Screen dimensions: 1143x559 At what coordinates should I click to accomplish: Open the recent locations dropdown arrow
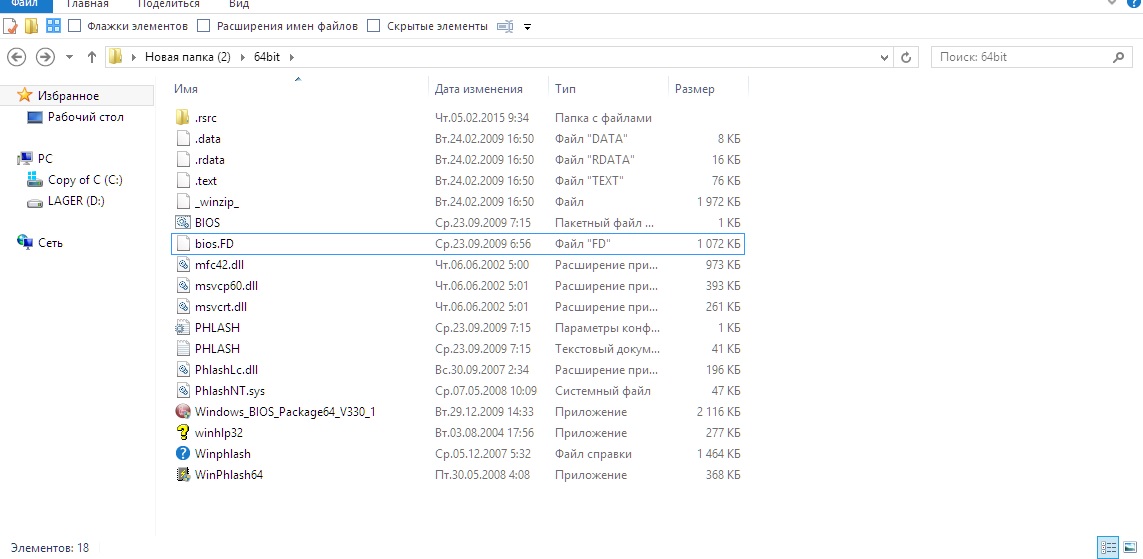[70, 58]
